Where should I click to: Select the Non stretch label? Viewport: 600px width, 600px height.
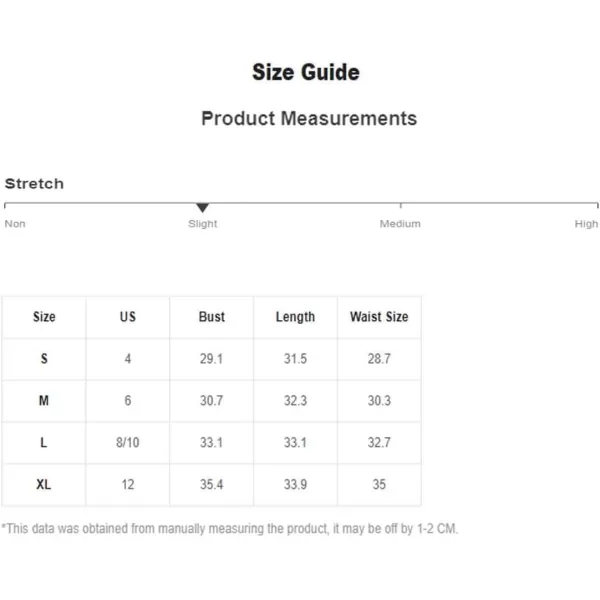point(15,224)
